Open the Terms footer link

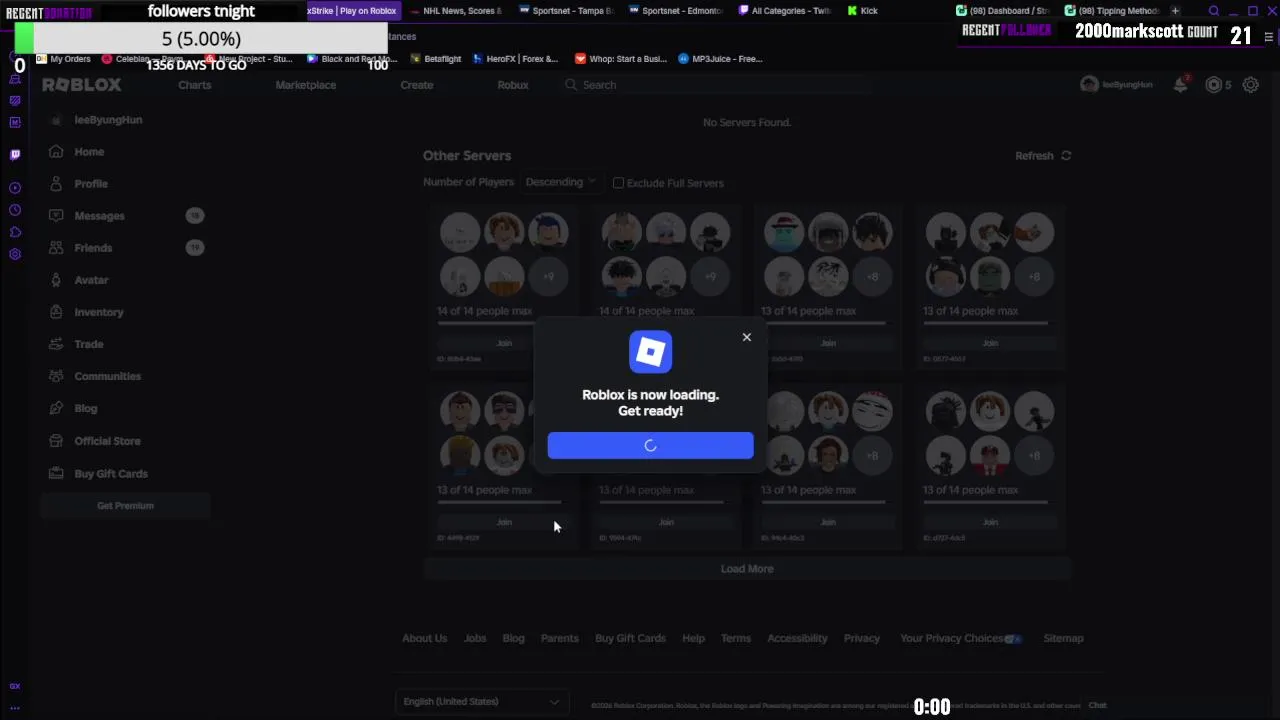[736, 638]
